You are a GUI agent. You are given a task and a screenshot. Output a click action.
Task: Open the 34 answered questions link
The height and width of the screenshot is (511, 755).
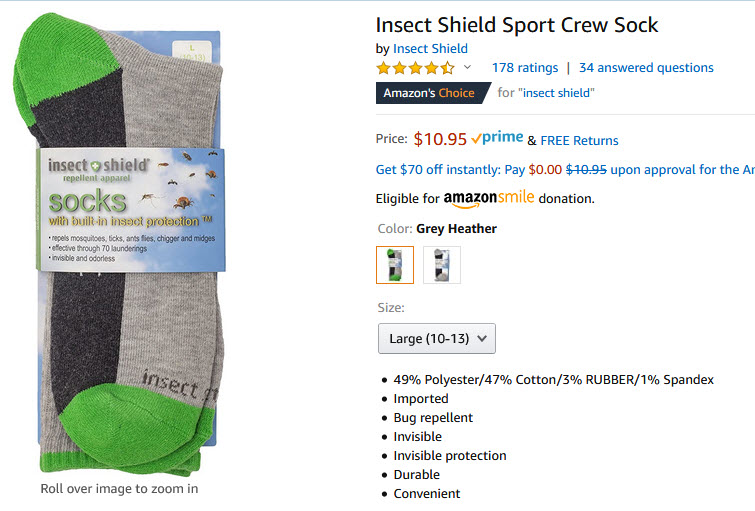click(x=646, y=68)
